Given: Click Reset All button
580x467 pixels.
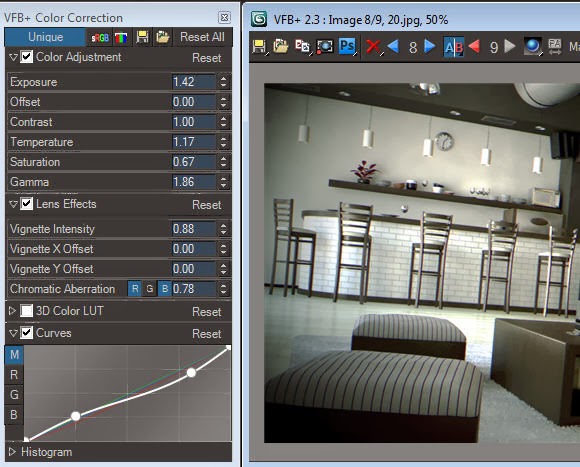Looking at the screenshot, I should click(x=202, y=37).
